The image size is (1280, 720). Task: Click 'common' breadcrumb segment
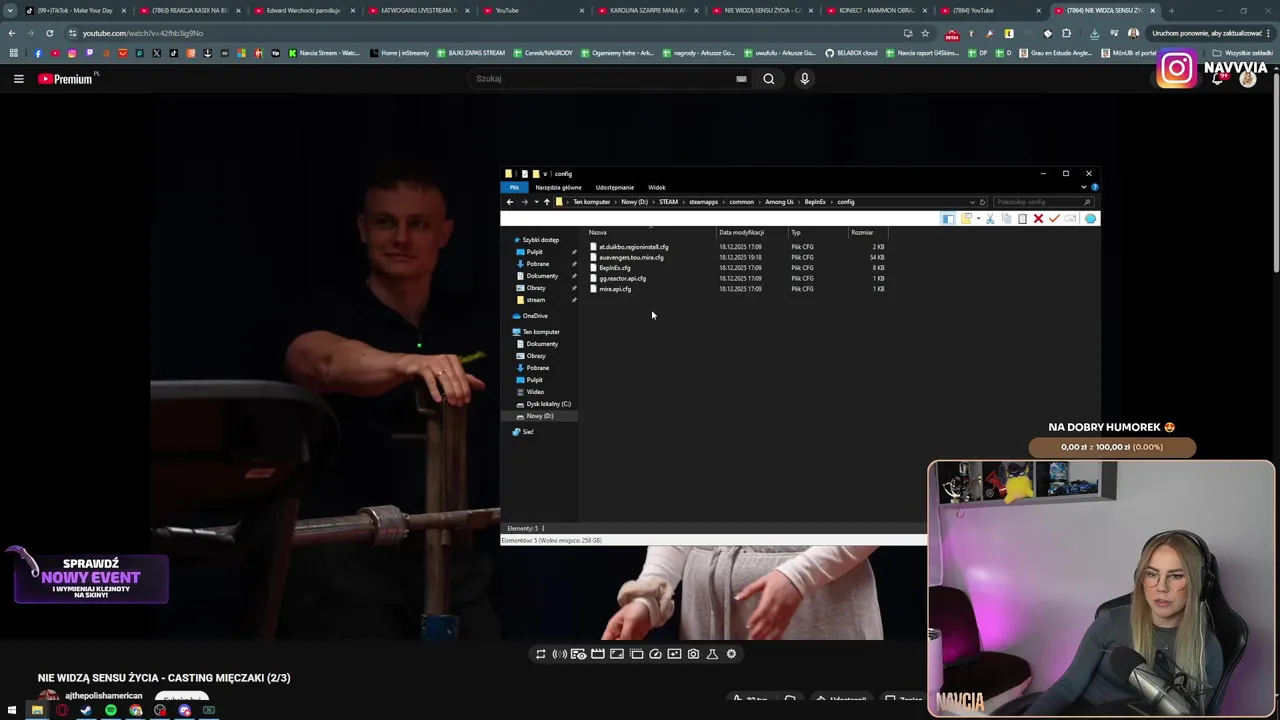(x=741, y=202)
